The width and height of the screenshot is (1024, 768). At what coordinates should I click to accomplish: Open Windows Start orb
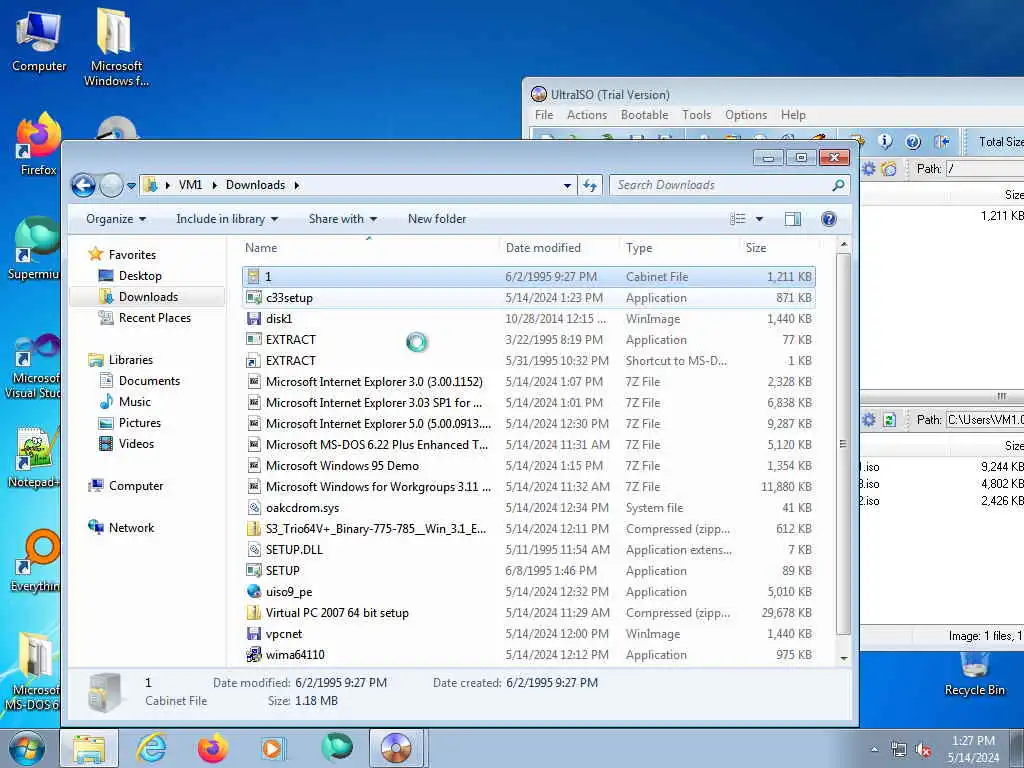(x=26, y=748)
